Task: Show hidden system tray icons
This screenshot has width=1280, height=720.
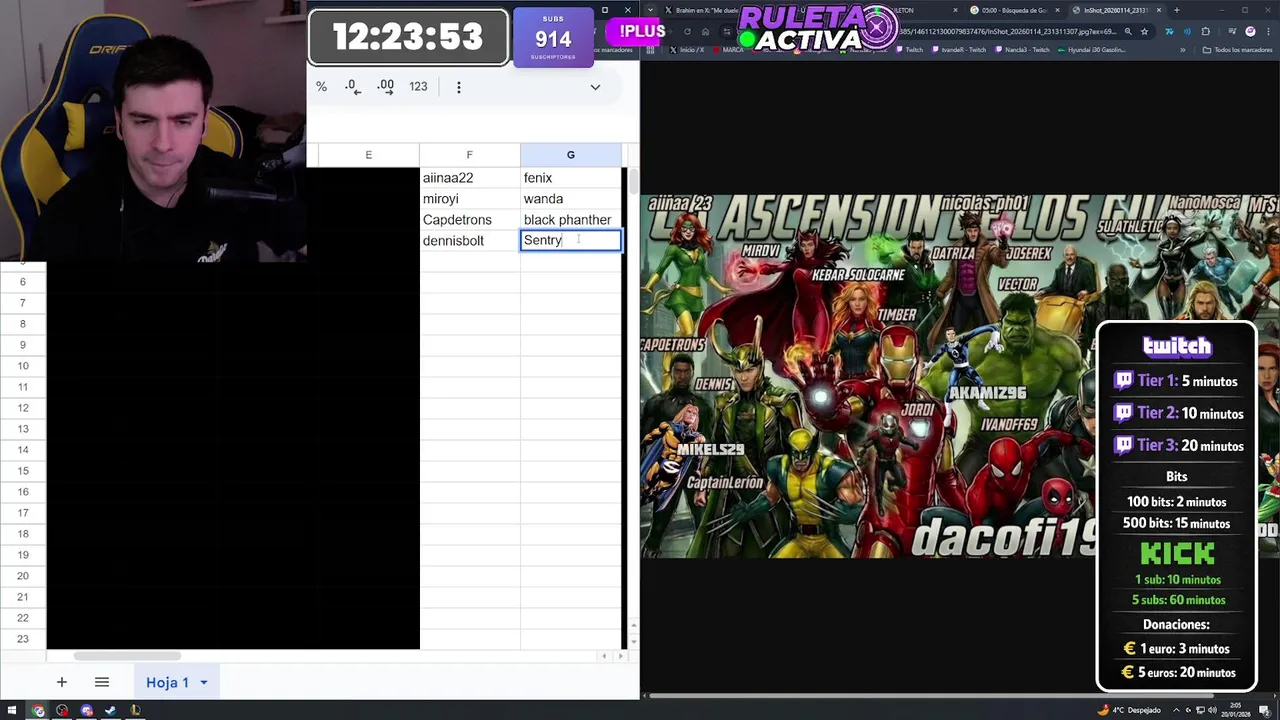Action: tap(1176, 710)
